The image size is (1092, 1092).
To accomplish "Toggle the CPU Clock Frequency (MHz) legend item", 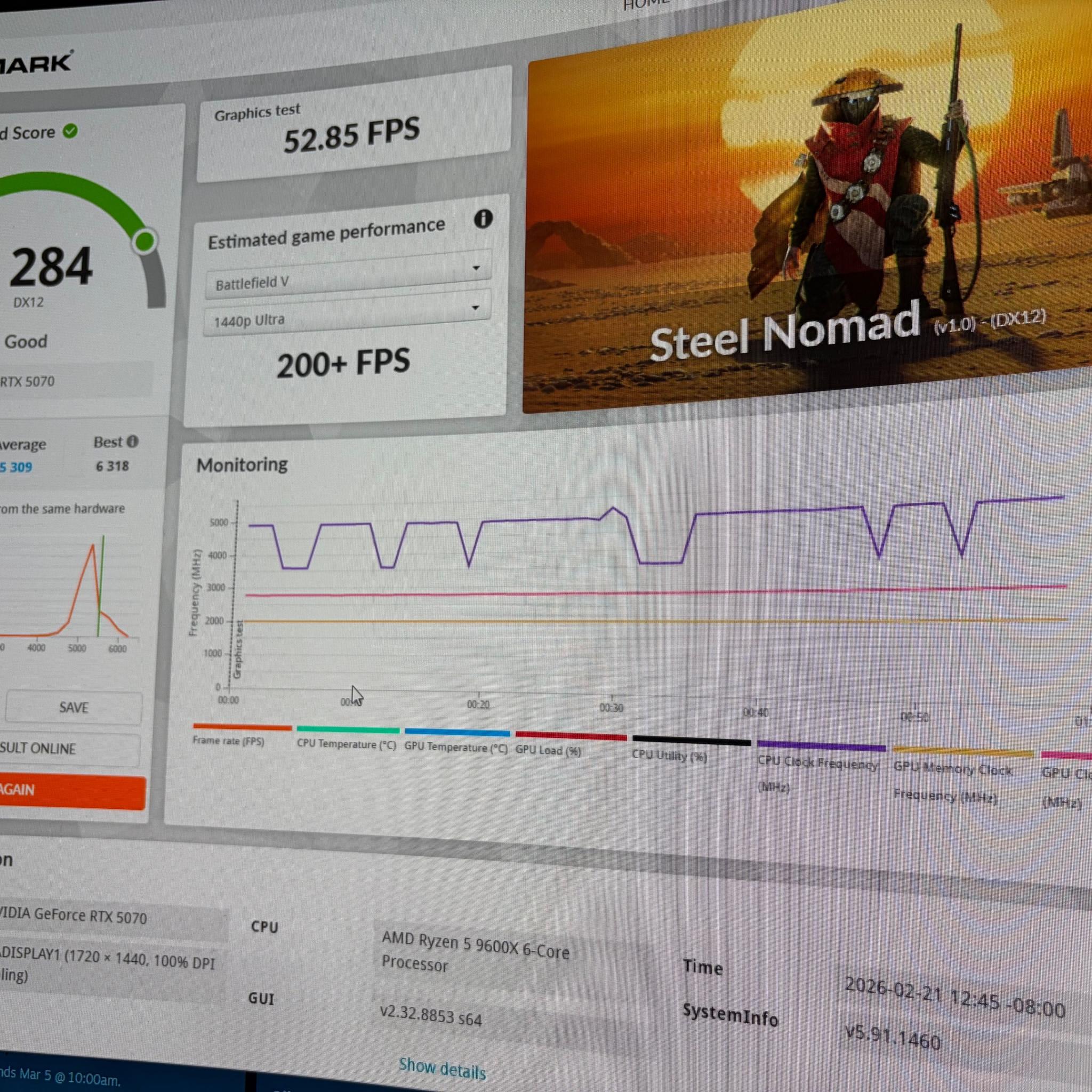I will click(x=820, y=768).
